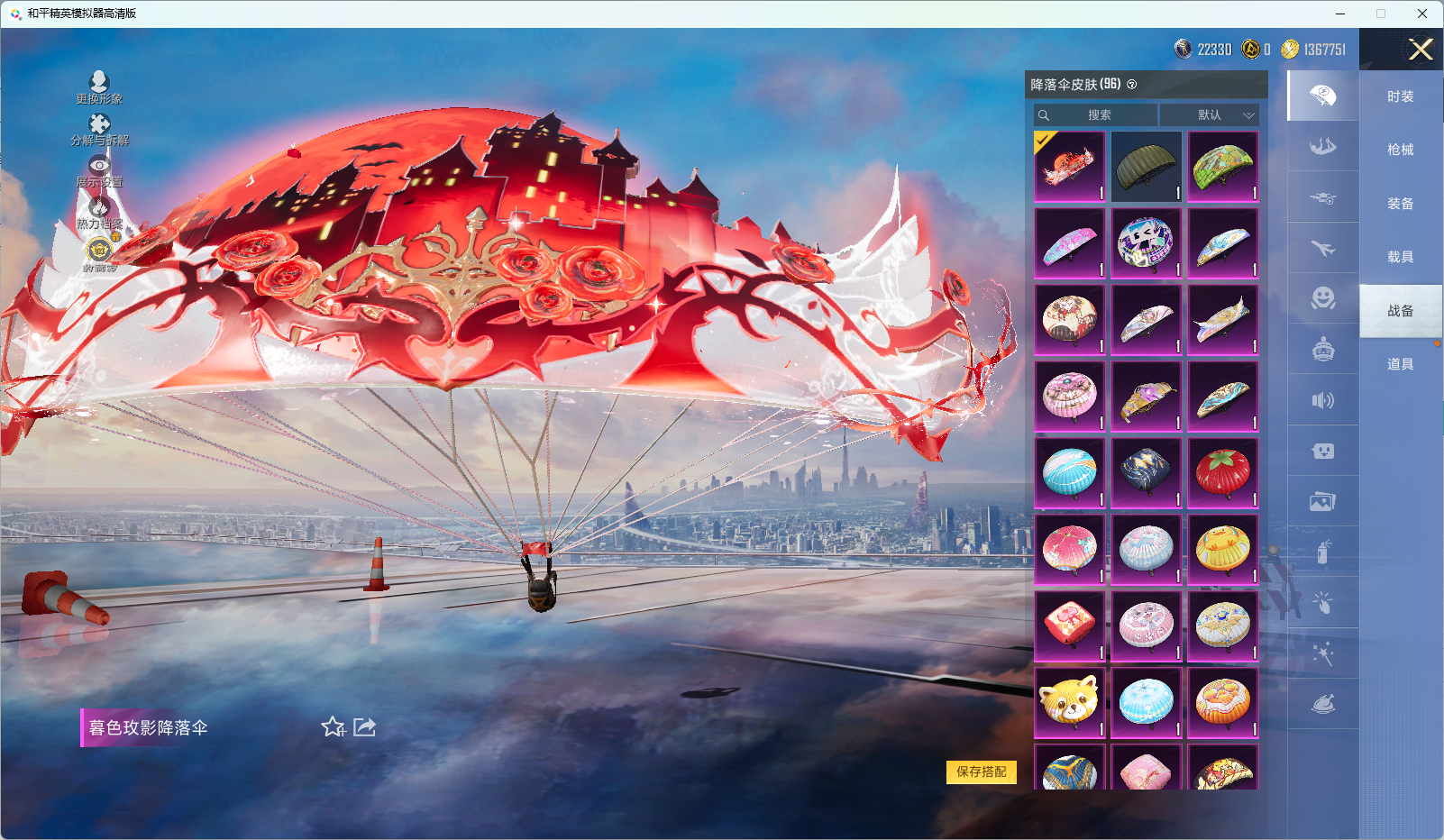Click the share arrow icon beside parachute name
Image resolution: width=1444 pixels, height=840 pixels.
pos(364,726)
